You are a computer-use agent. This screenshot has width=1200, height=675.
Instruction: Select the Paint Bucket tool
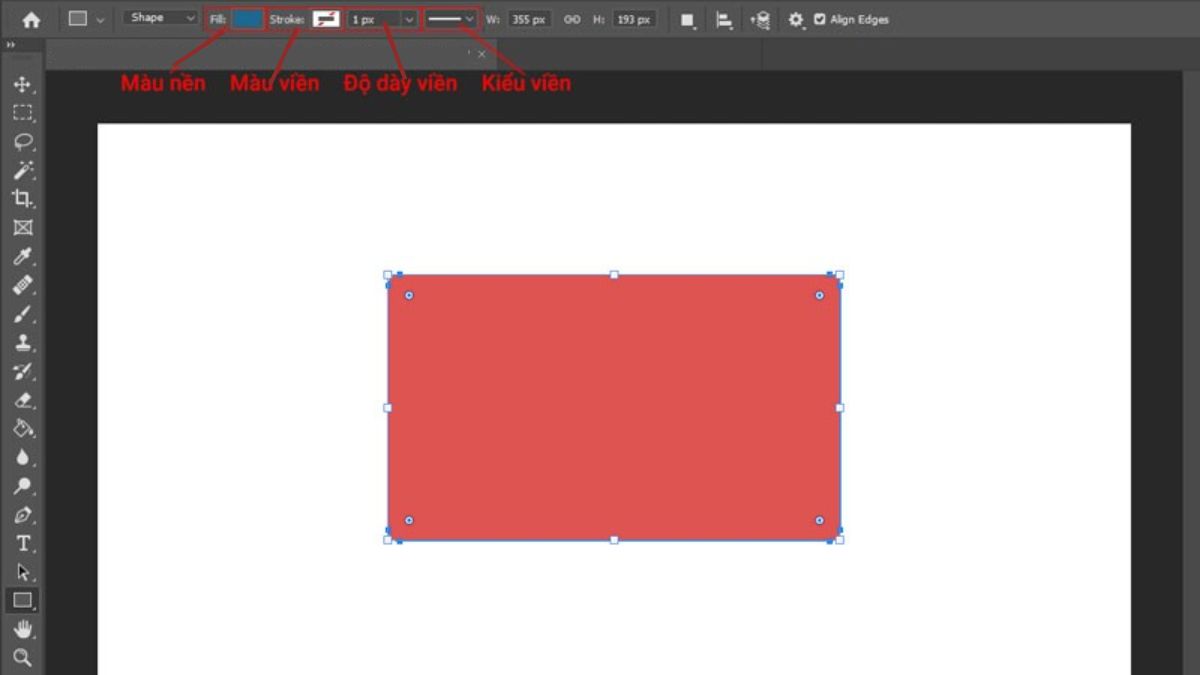pyautogui.click(x=22, y=428)
